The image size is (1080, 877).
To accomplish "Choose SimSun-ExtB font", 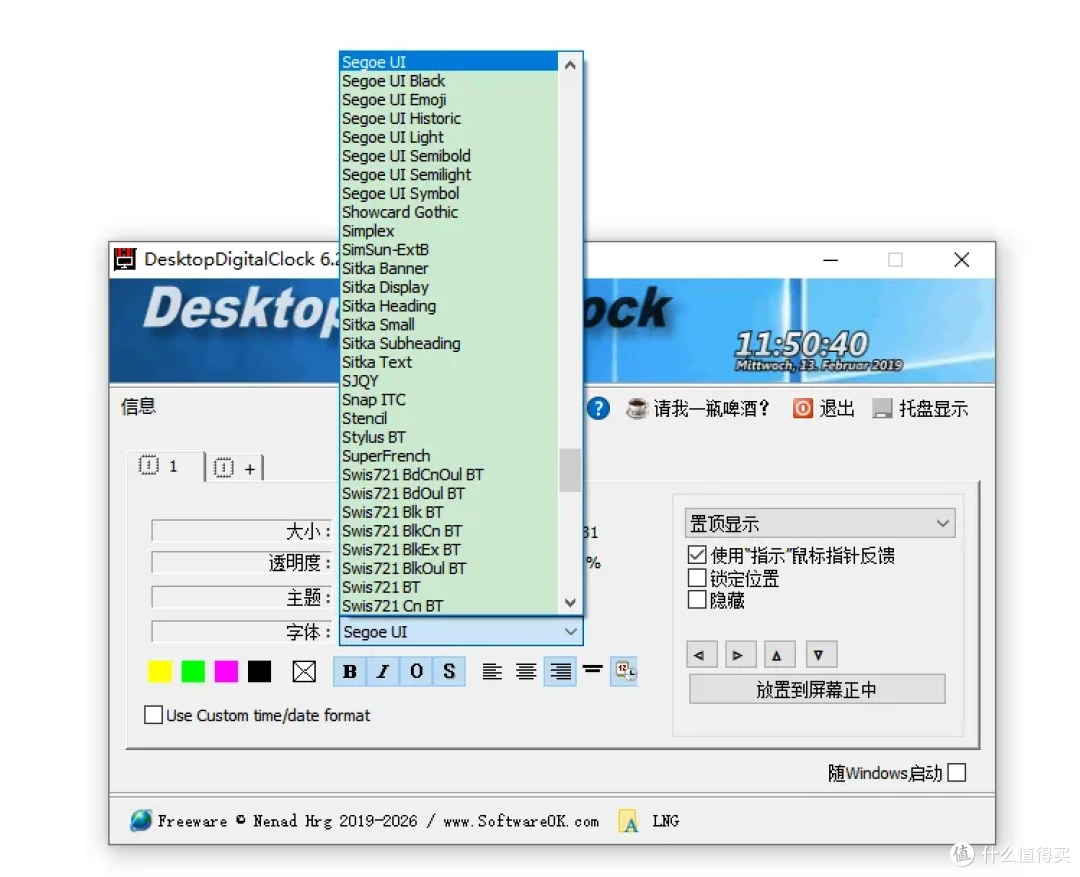I will (x=449, y=249).
